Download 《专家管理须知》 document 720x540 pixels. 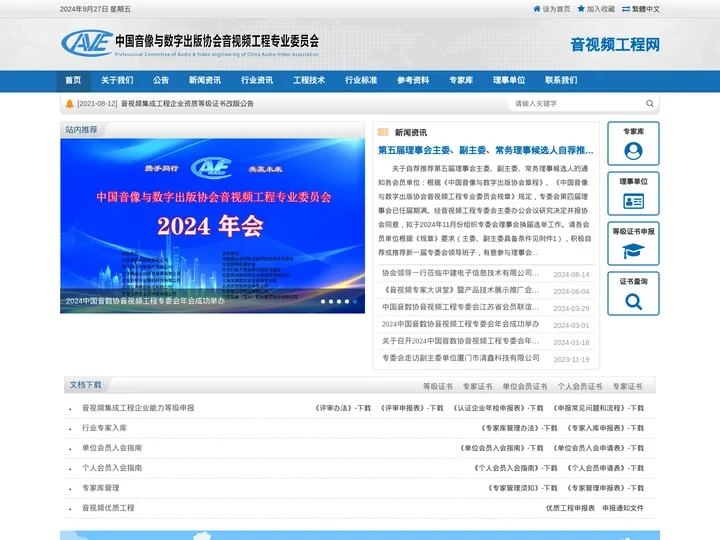tap(522, 488)
